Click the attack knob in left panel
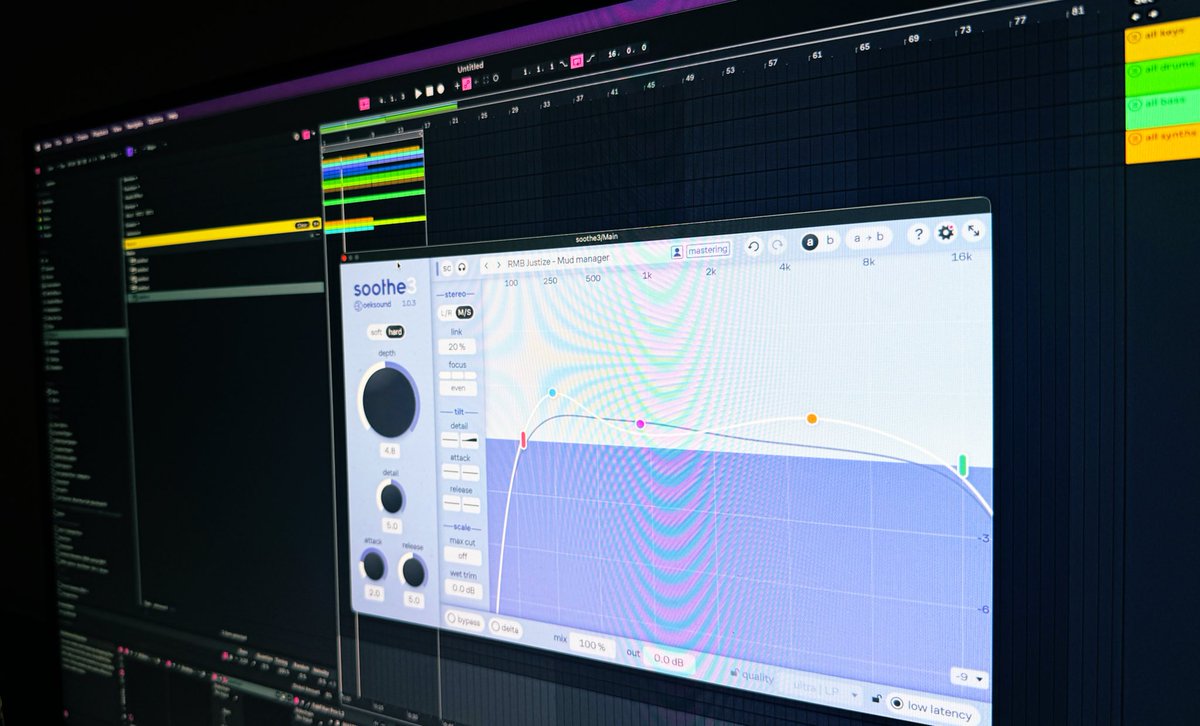1200x726 pixels. pyautogui.click(x=374, y=566)
